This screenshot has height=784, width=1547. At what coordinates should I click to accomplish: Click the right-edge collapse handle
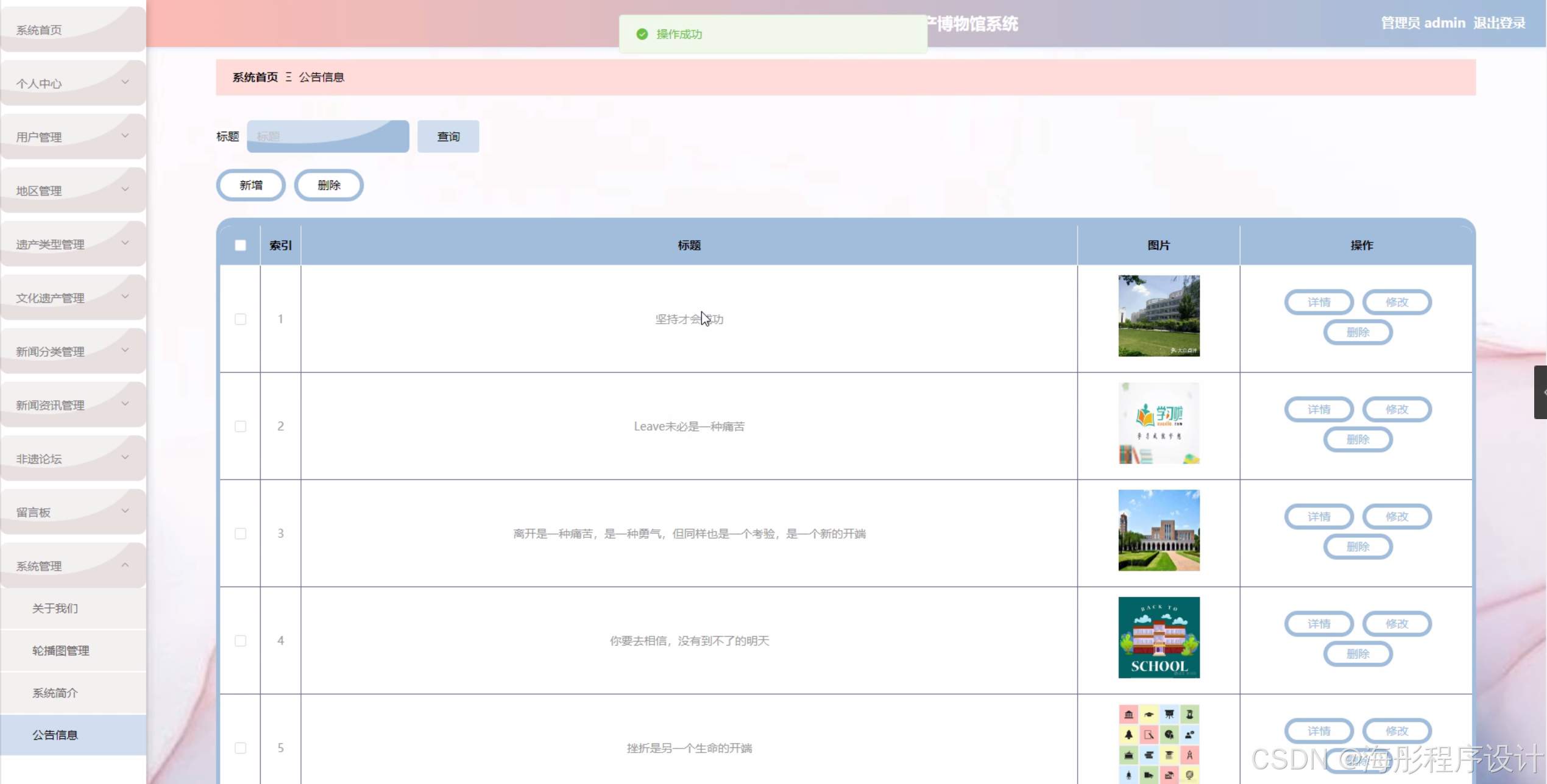pos(1540,392)
